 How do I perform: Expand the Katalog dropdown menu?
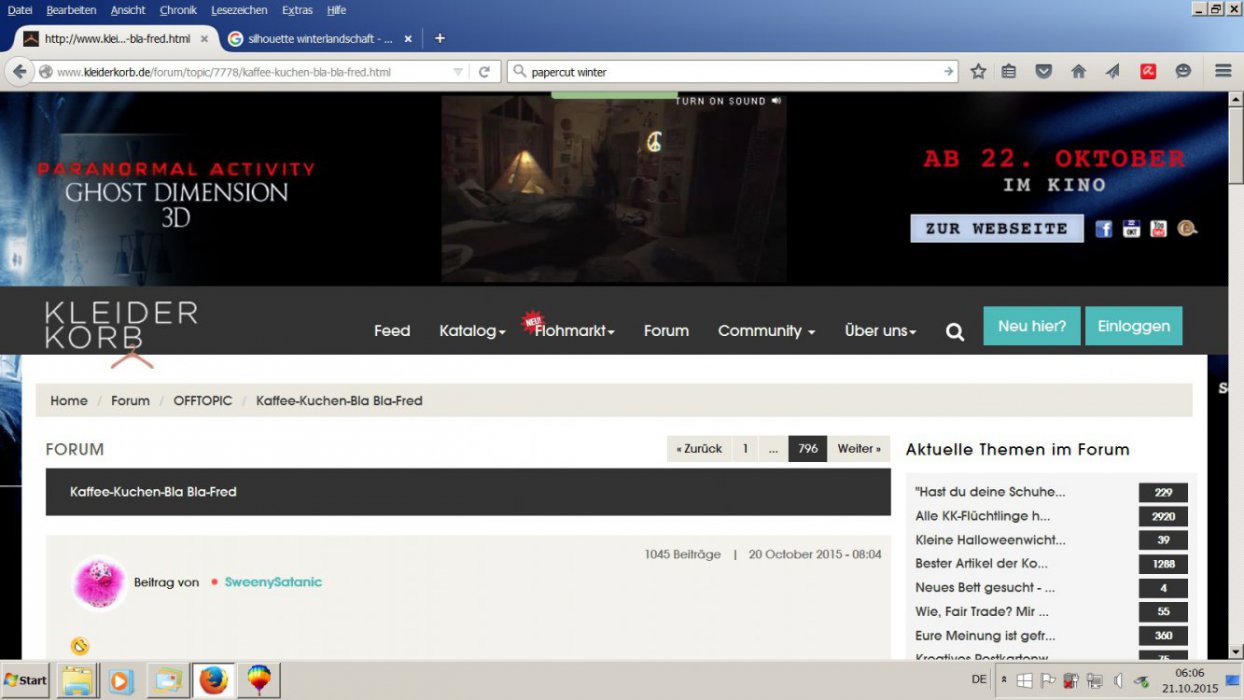pos(472,331)
